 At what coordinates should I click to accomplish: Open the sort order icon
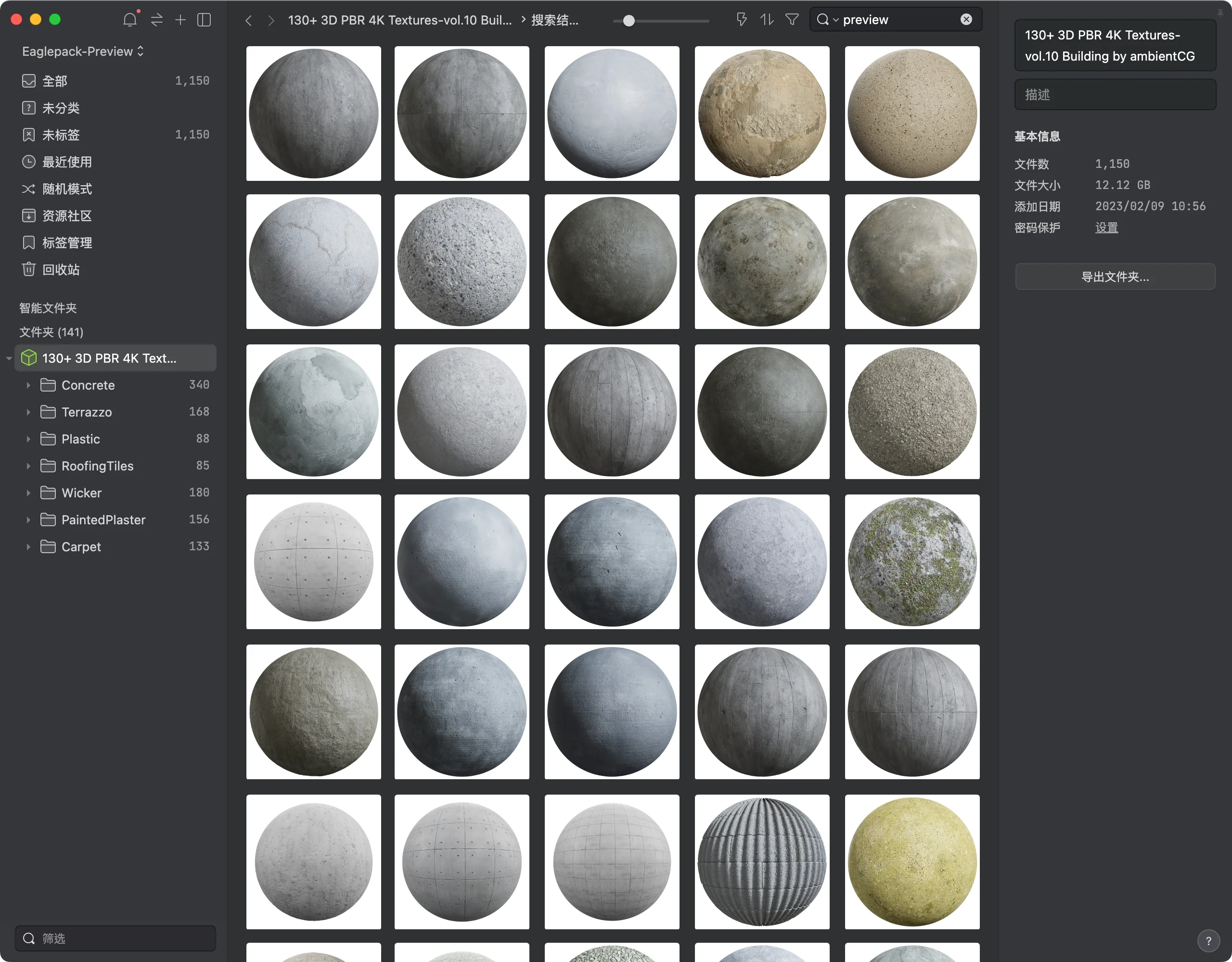[x=767, y=20]
